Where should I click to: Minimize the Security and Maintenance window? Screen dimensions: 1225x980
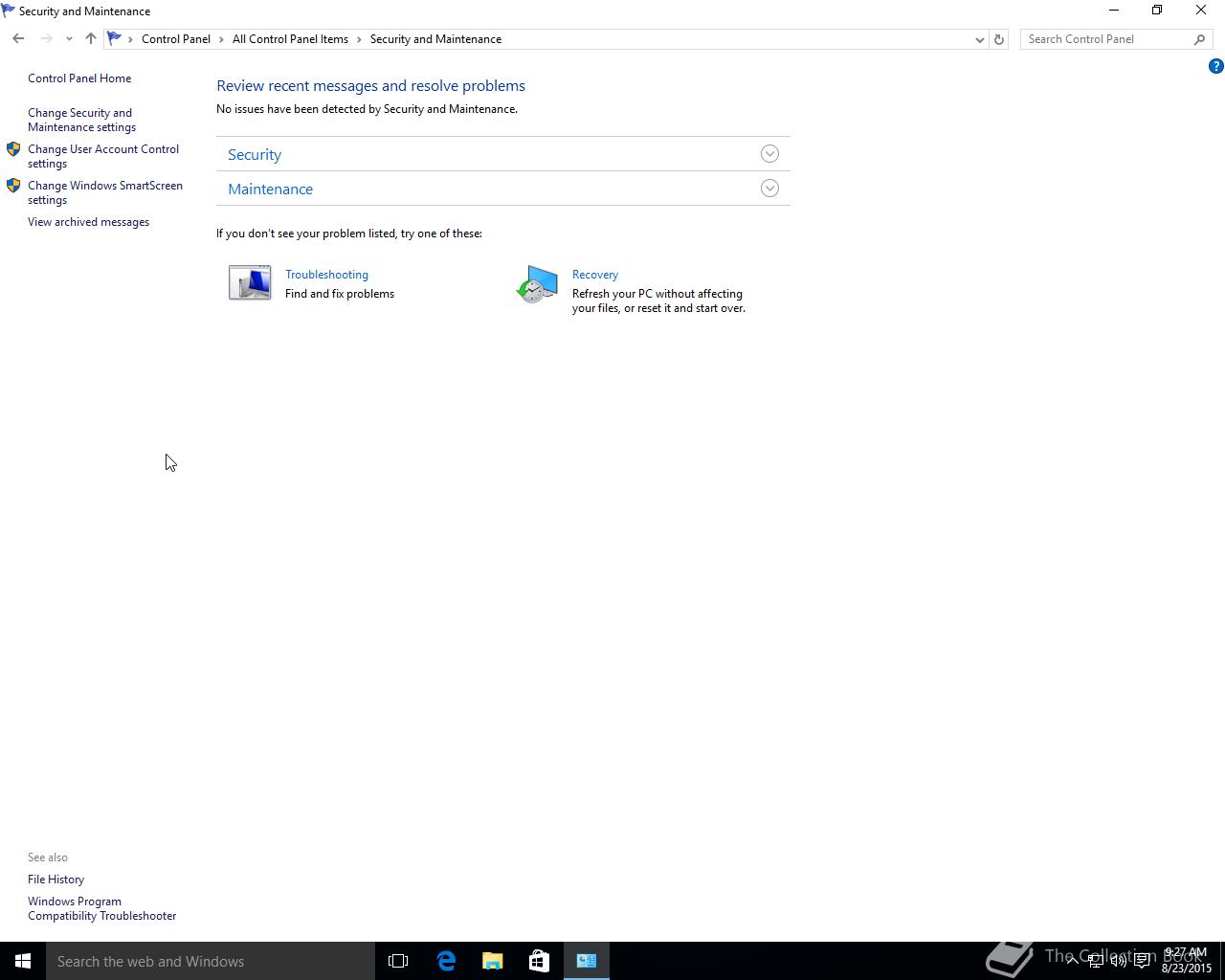[x=1114, y=11]
